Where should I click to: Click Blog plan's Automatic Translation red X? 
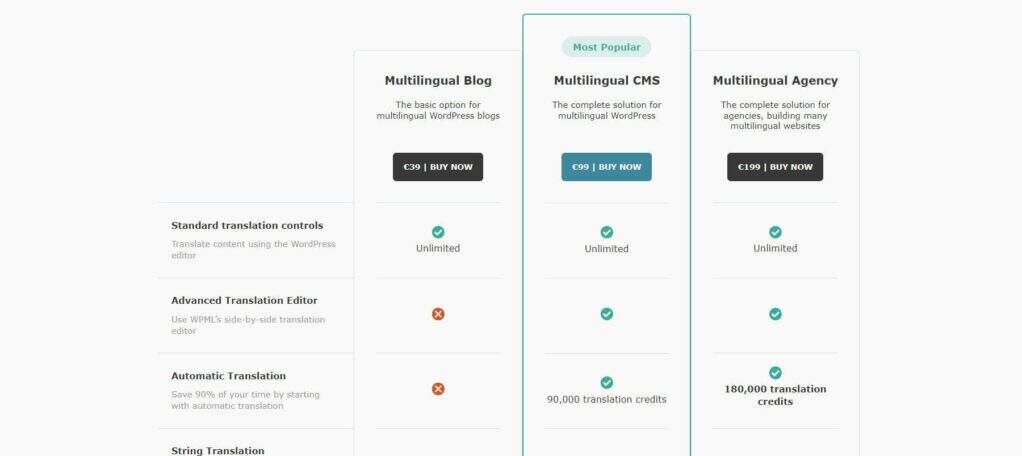[438, 389]
